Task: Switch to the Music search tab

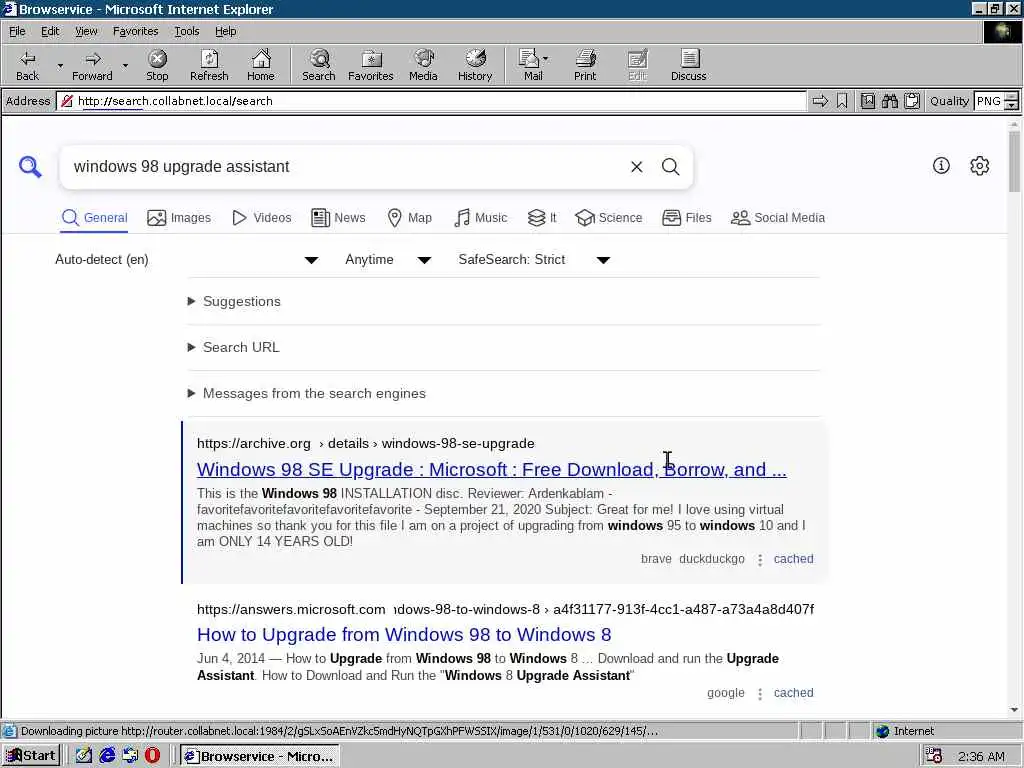Action: 481,218
